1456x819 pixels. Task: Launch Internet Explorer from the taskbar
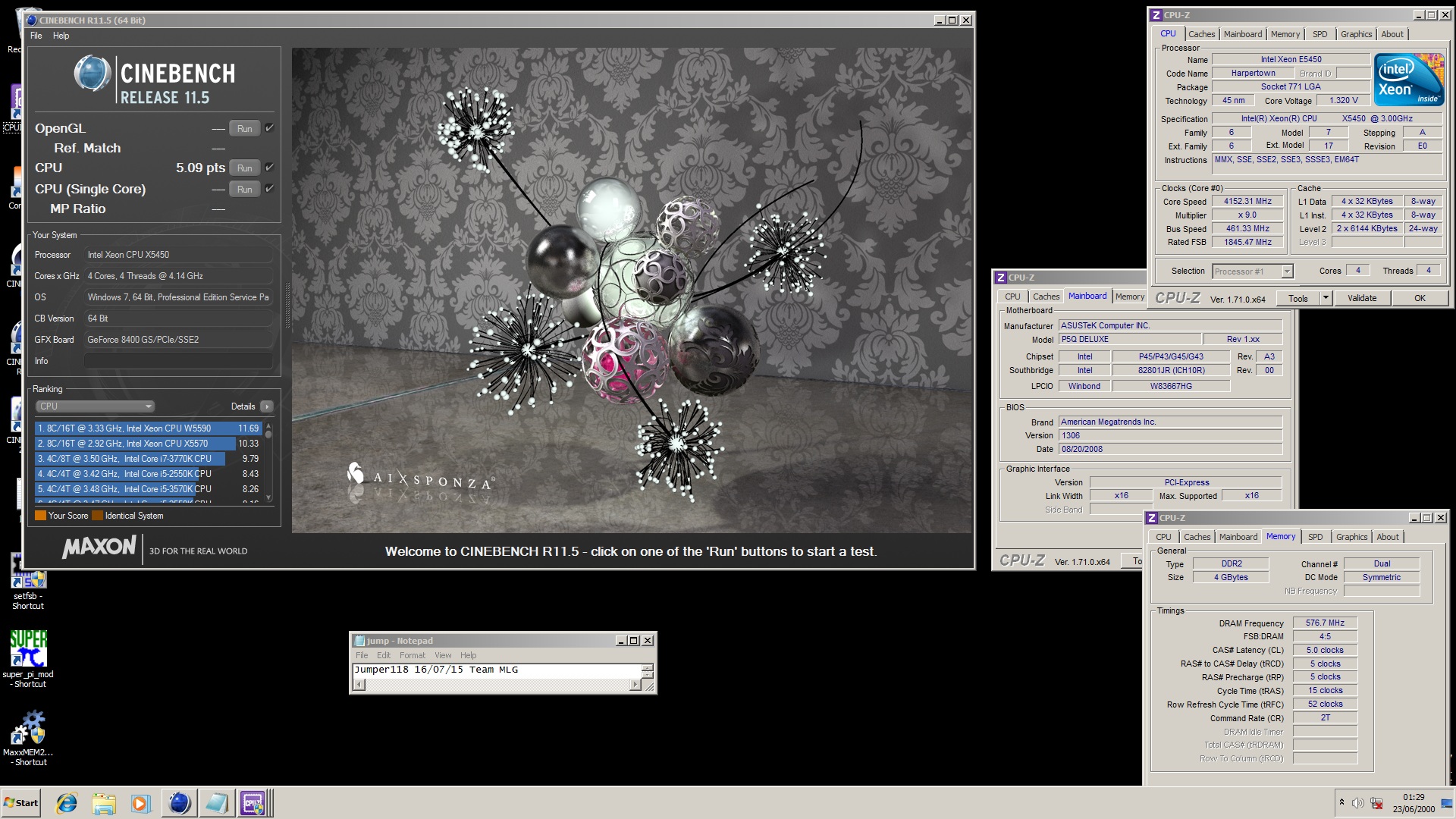pos(67,803)
